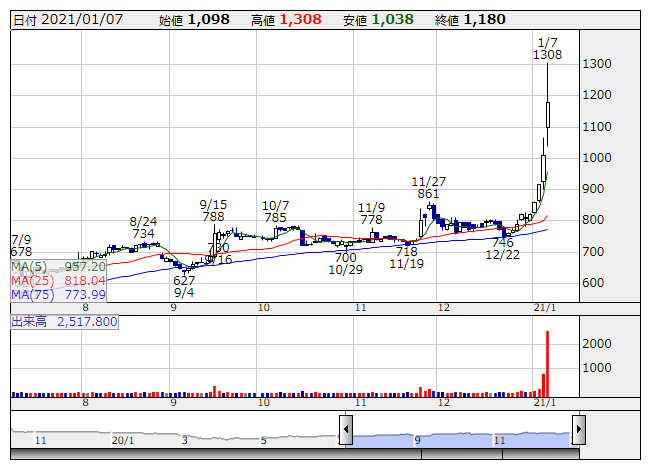Click the 9/15 788 high annotation
The height and width of the screenshot is (470, 653).
pos(212,209)
